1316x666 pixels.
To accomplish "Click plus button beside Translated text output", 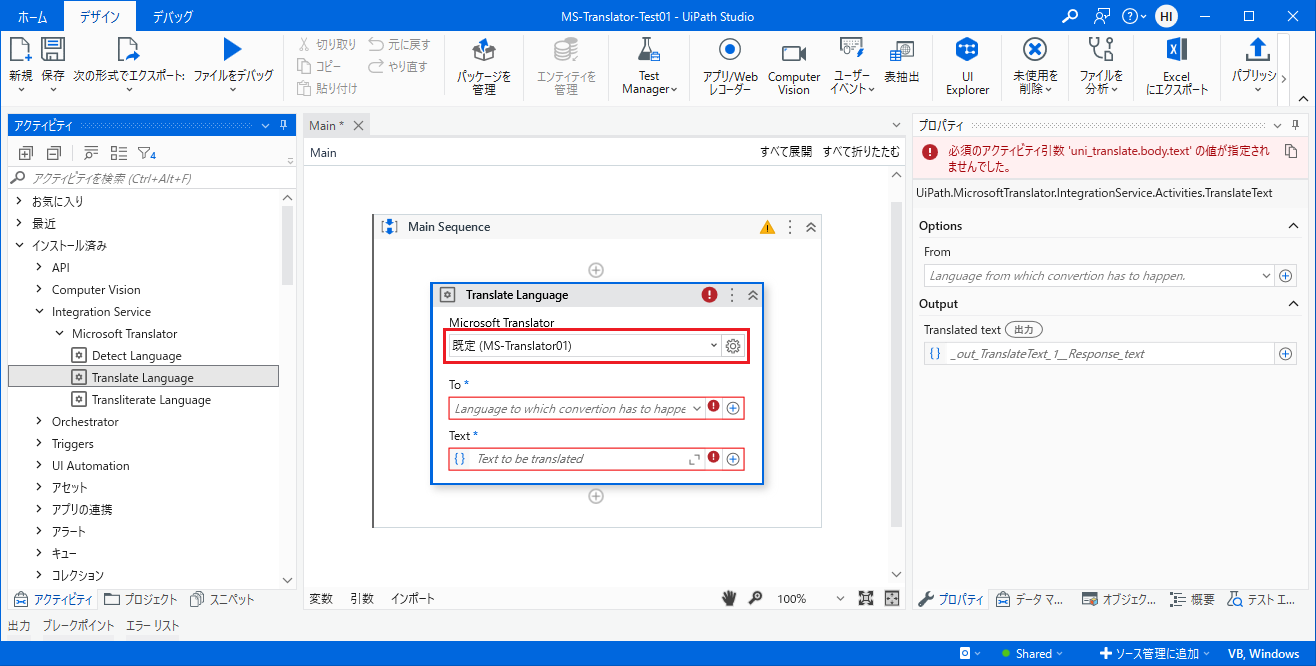I will tap(1286, 354).
